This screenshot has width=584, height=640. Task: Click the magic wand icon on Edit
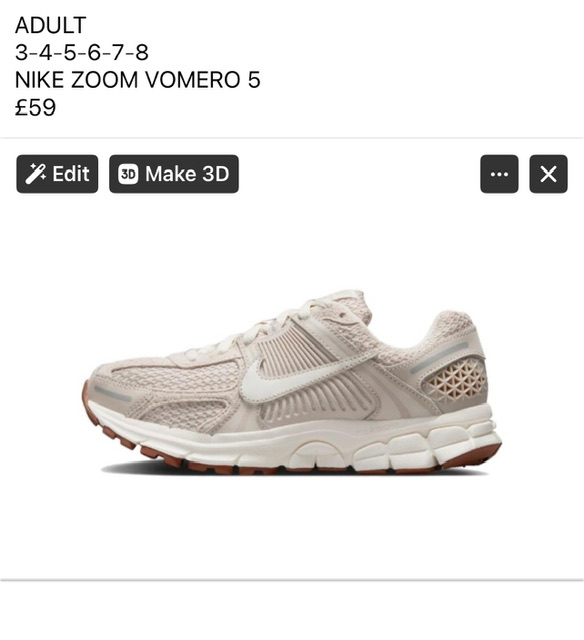tap(36, 174)
